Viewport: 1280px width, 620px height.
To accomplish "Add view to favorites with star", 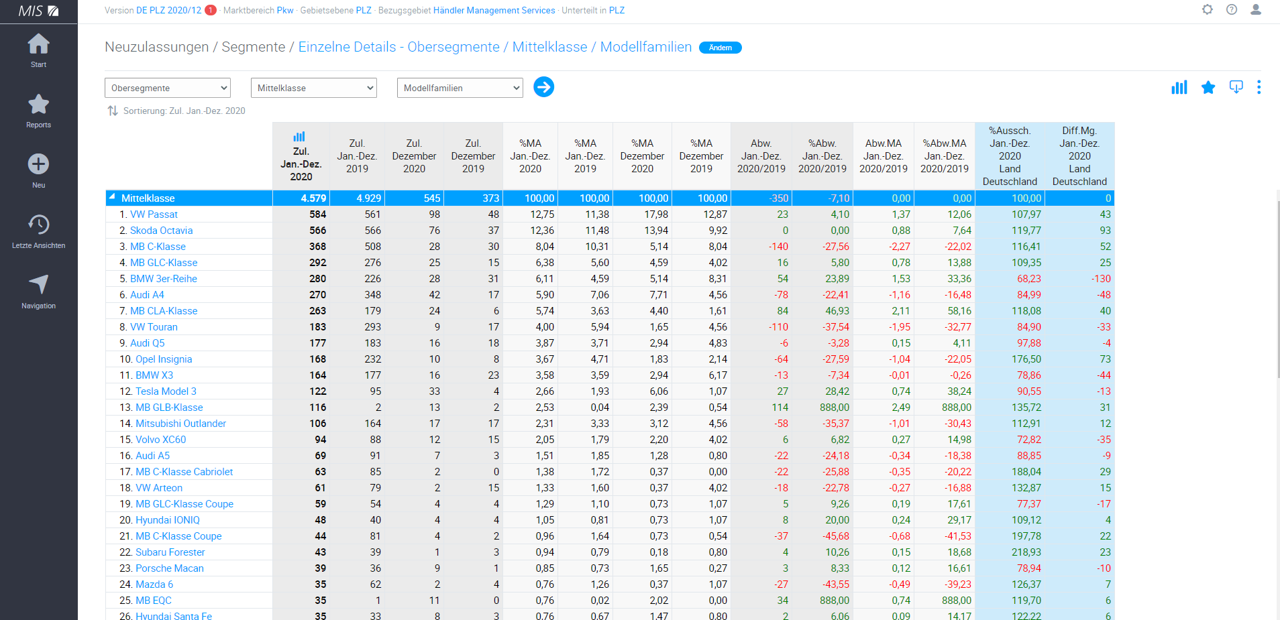I will pyautogui.click(x=1208, y=87).
